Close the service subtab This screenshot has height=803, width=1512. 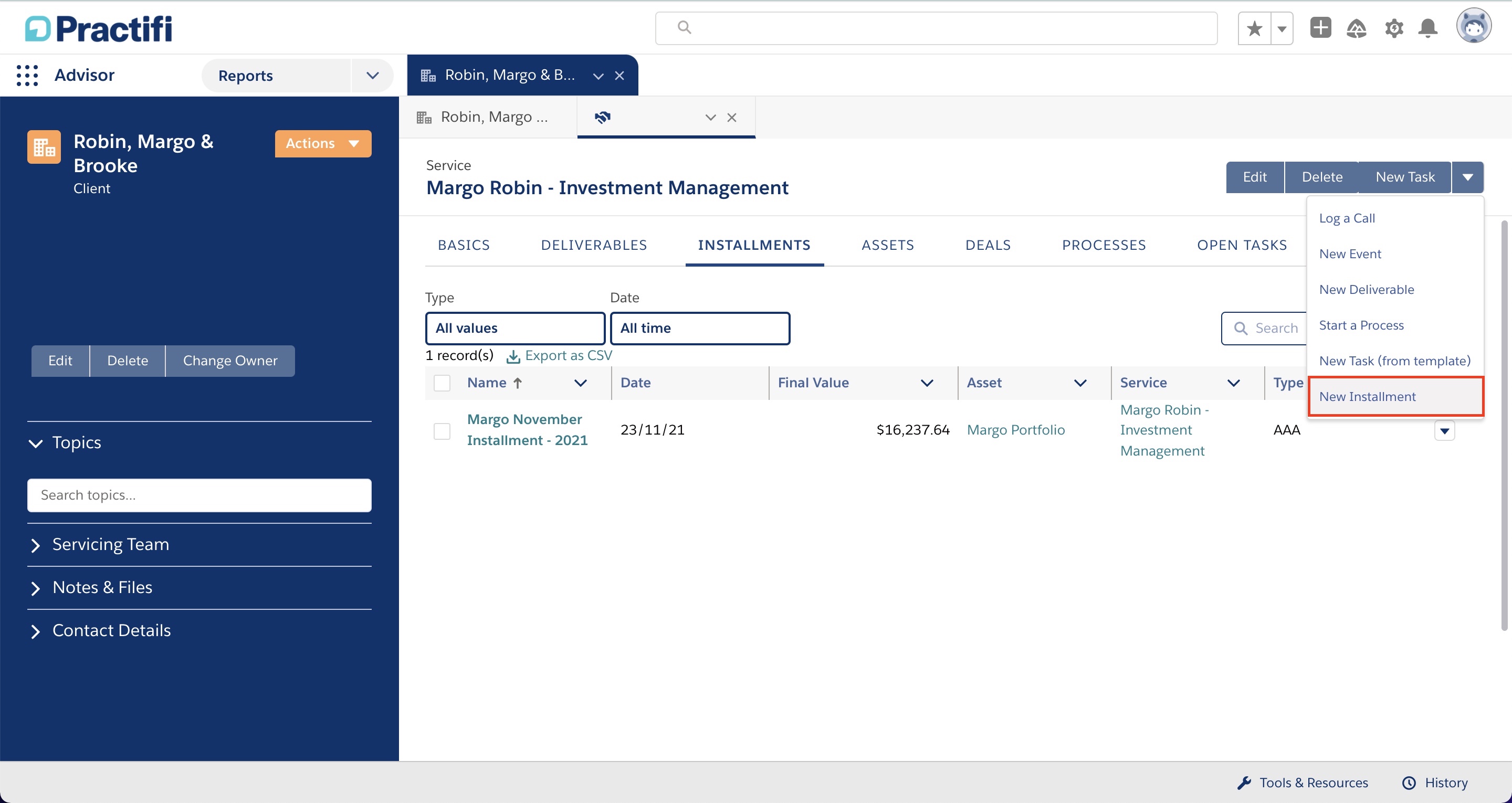[x=731, y=118]
